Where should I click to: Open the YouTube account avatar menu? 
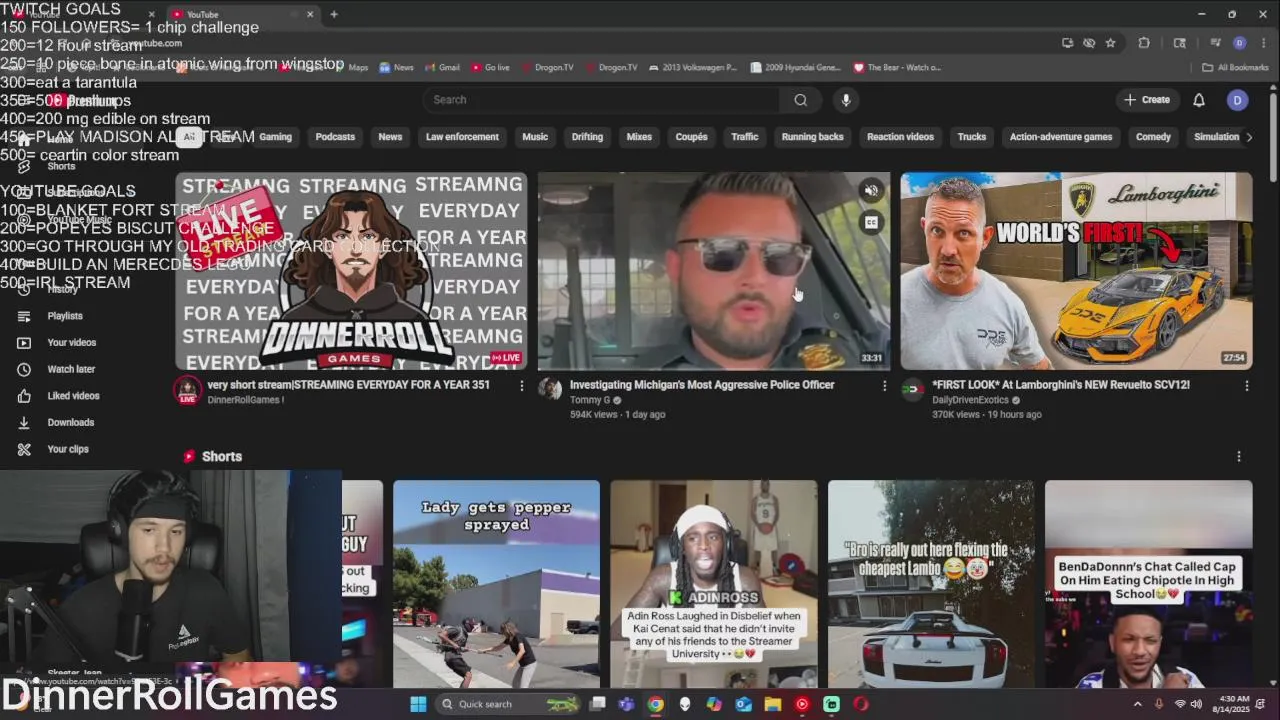point(1238,100)
